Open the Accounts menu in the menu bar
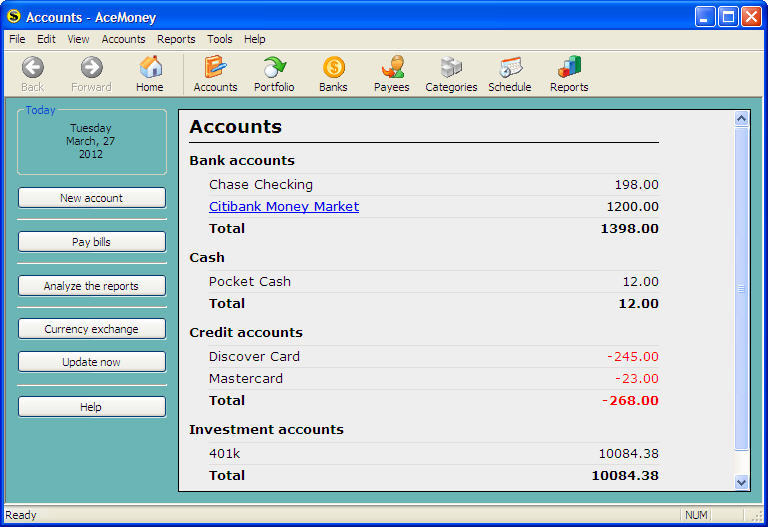768x527 pixels. pyautogui.click(x=123, y=39)
